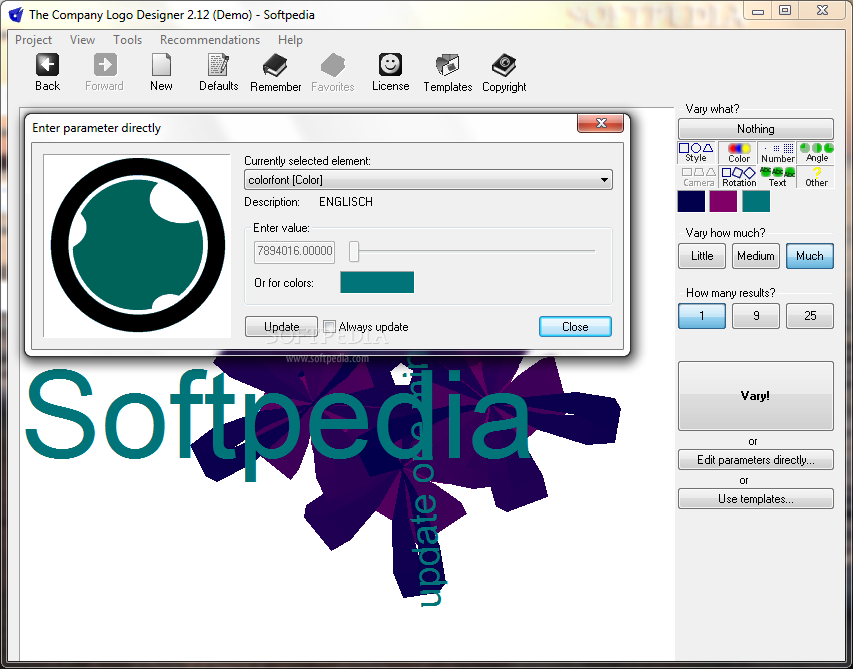Choose 9 results

(756, 315)
